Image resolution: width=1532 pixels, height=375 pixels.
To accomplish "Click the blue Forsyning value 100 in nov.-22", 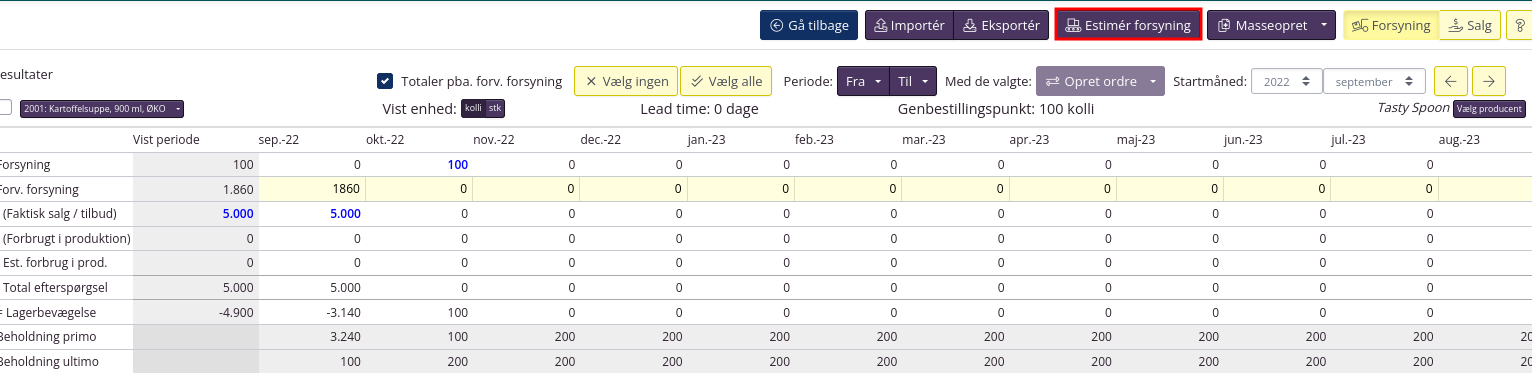I will coord(457,164).
